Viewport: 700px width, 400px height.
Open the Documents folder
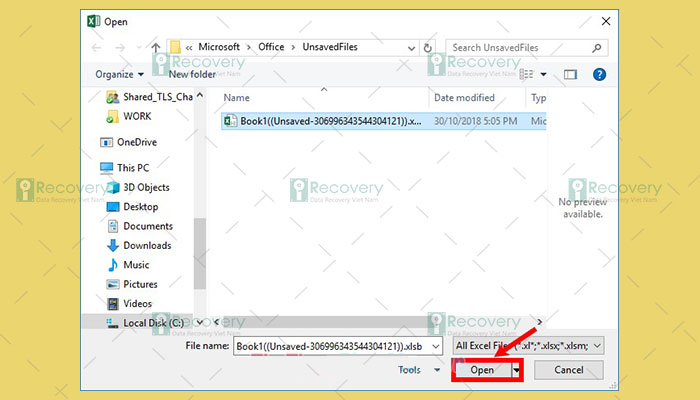(140, 226)
